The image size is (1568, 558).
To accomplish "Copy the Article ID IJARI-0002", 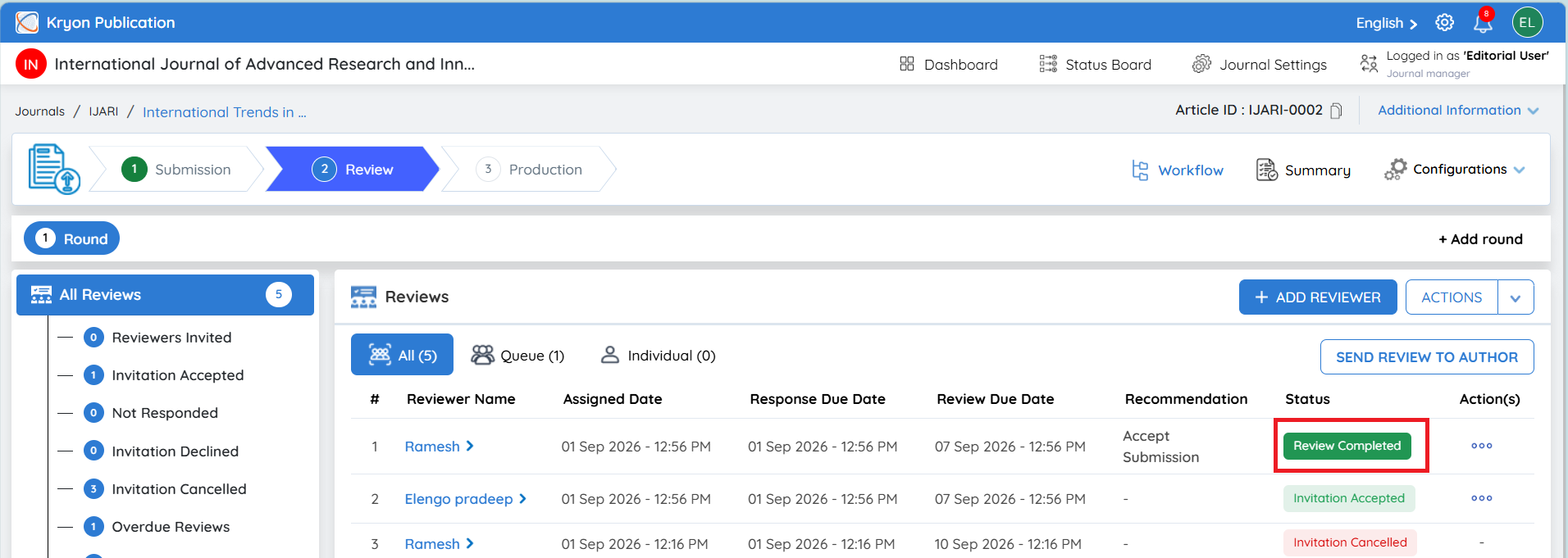I will coord(1336,111).
